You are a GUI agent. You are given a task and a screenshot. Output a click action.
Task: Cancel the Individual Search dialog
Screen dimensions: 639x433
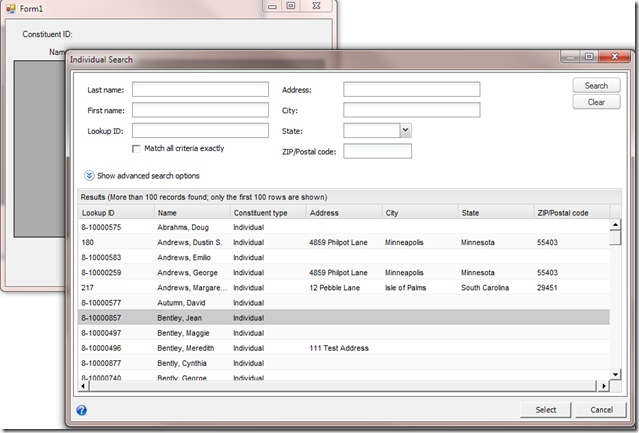601,410
